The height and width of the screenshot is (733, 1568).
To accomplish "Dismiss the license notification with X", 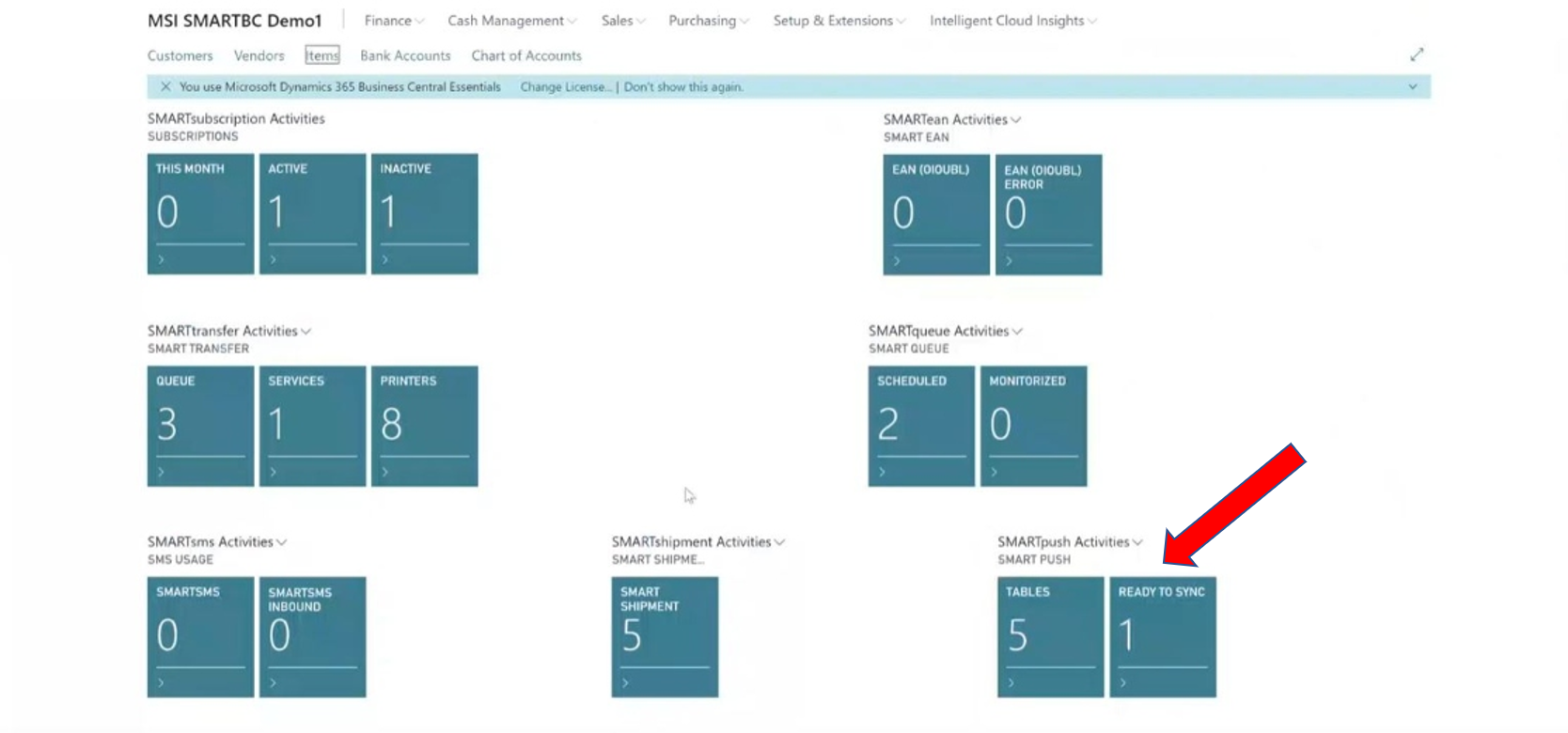I will point(165,86).
